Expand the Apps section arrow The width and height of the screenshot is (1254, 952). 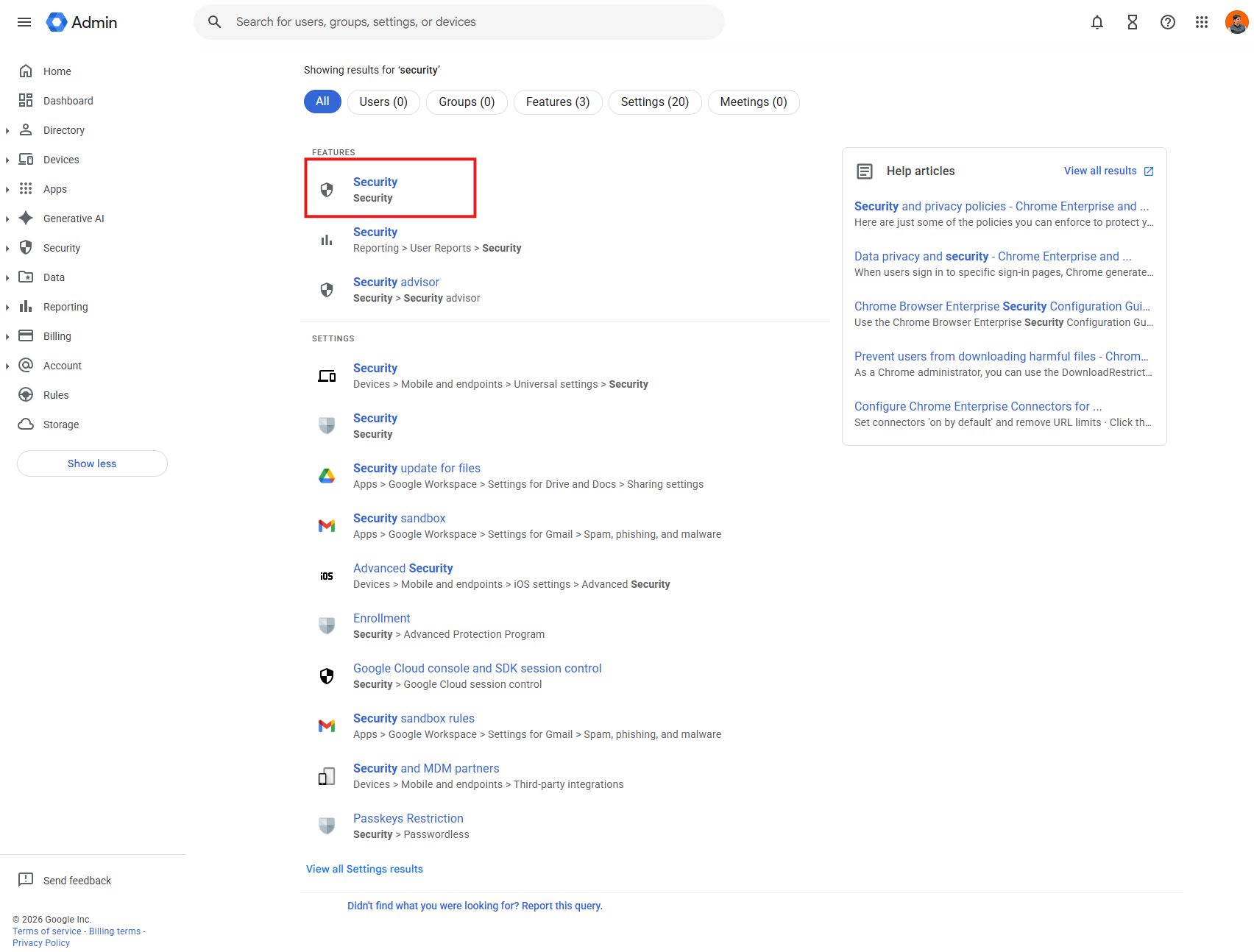[7, 190]
